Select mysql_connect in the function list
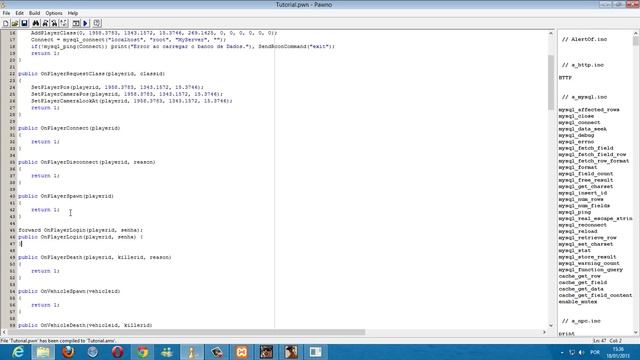Viewport: 640px width, 360px height. pos(580,122)
